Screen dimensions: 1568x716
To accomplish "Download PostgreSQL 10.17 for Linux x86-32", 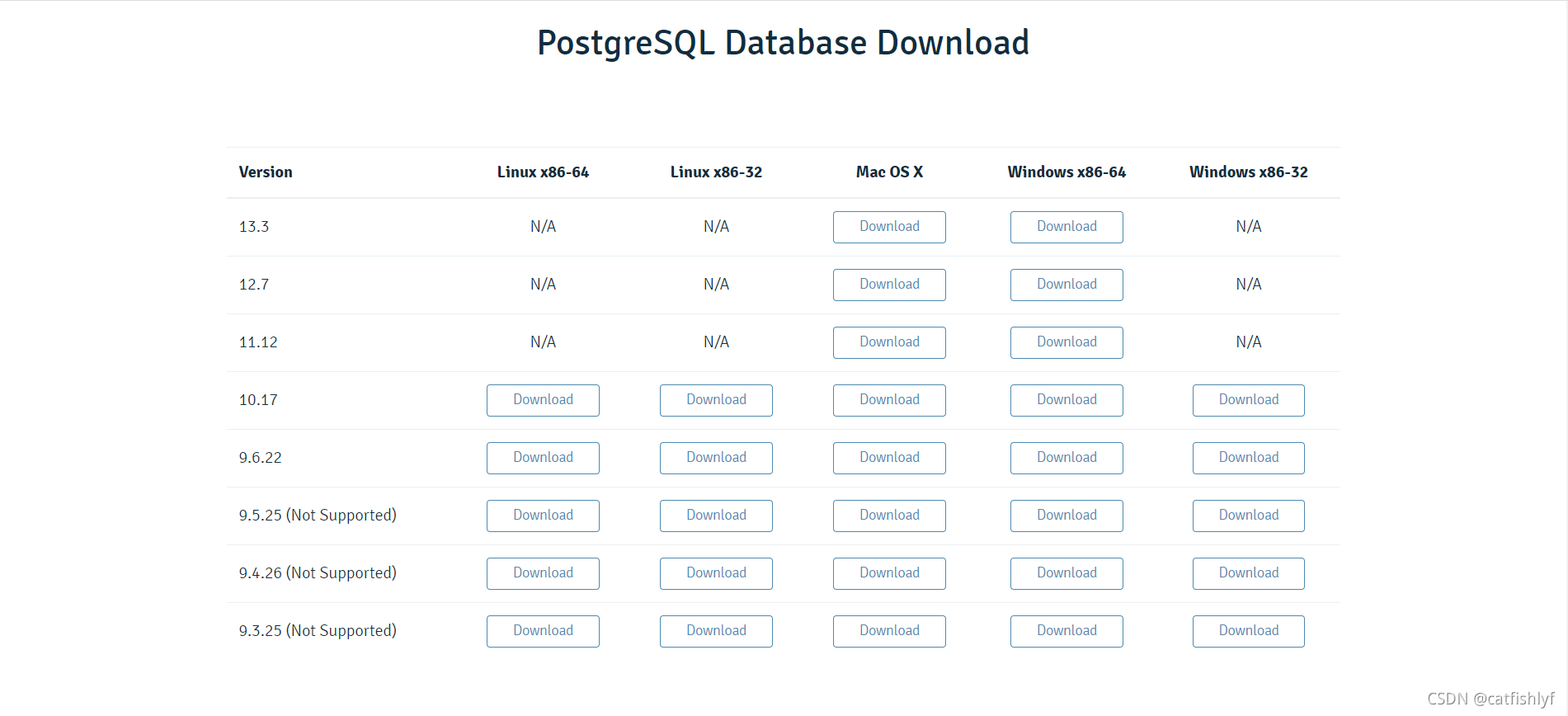I will point(716,400).
